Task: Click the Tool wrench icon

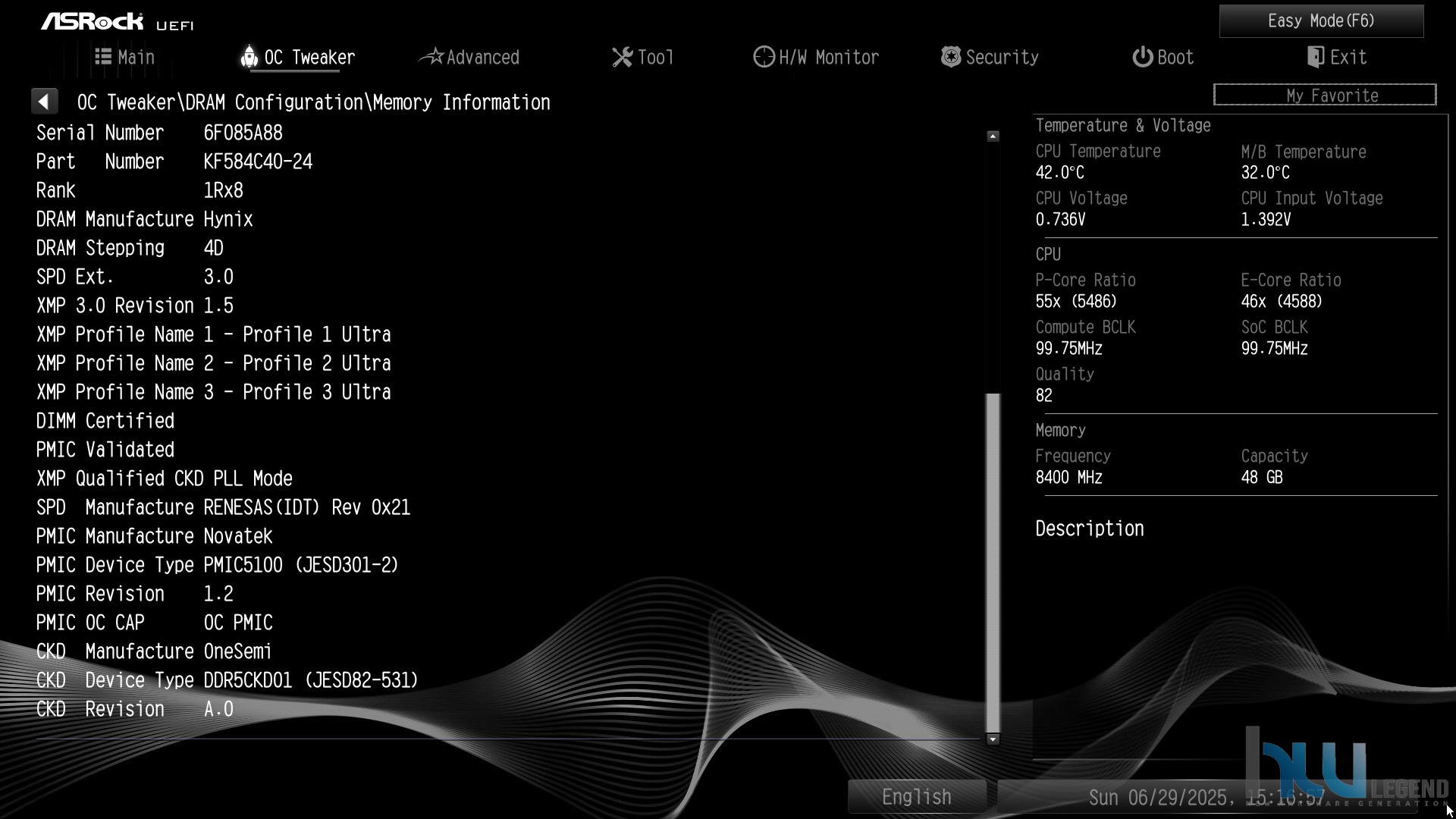Action: click(x=622, y=57)
